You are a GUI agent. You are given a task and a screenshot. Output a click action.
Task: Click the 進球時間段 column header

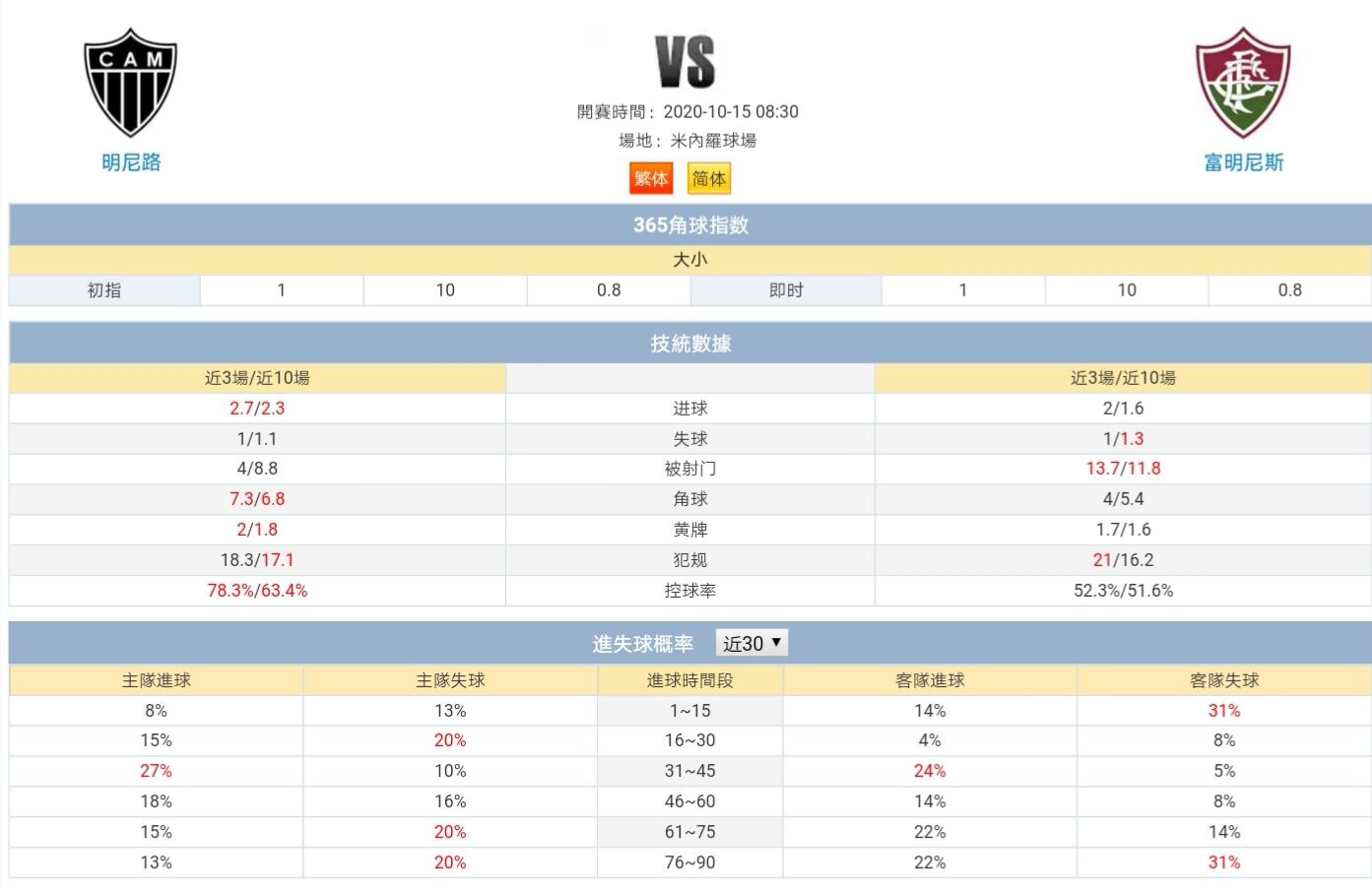[x=690, y=680]
